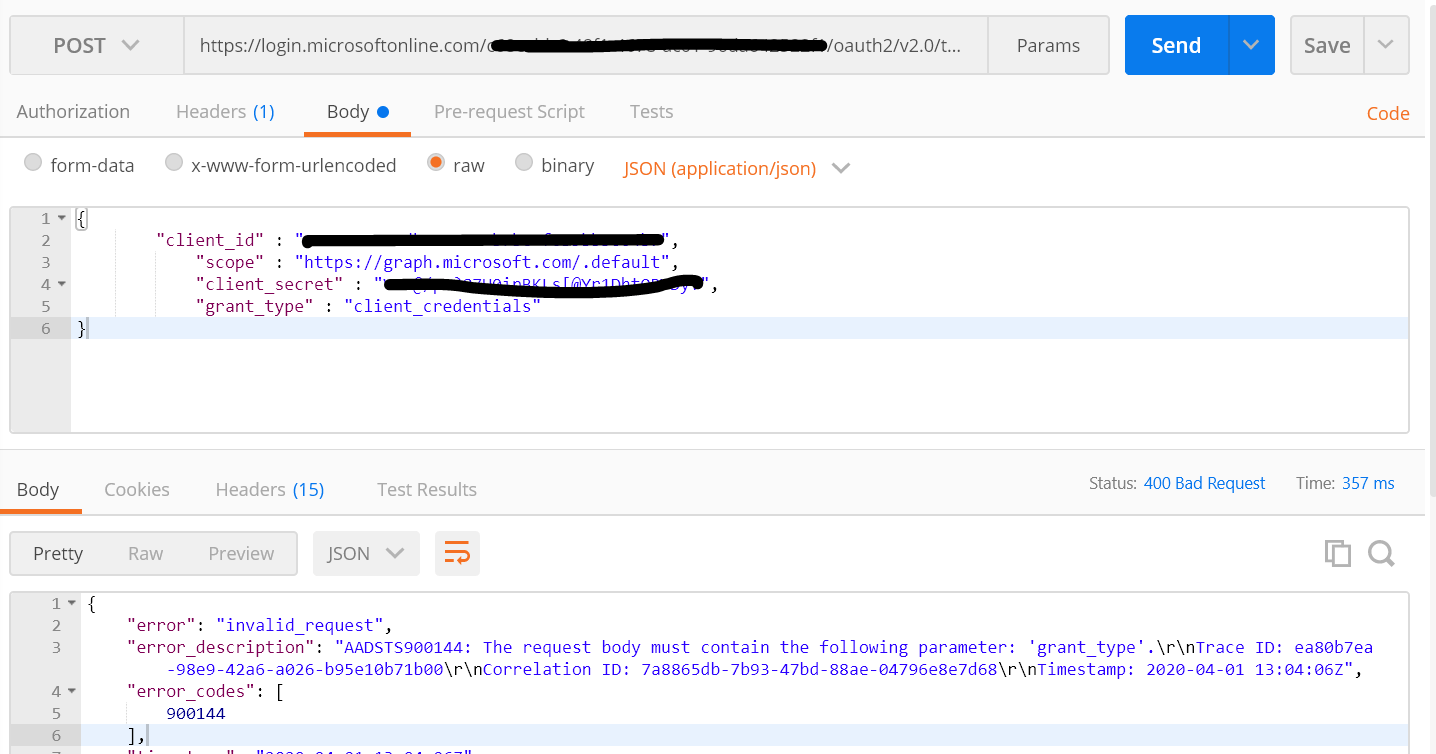1436x754 pixels.
Task: Open the Code snippet link
Action: tap(1388, 113)
